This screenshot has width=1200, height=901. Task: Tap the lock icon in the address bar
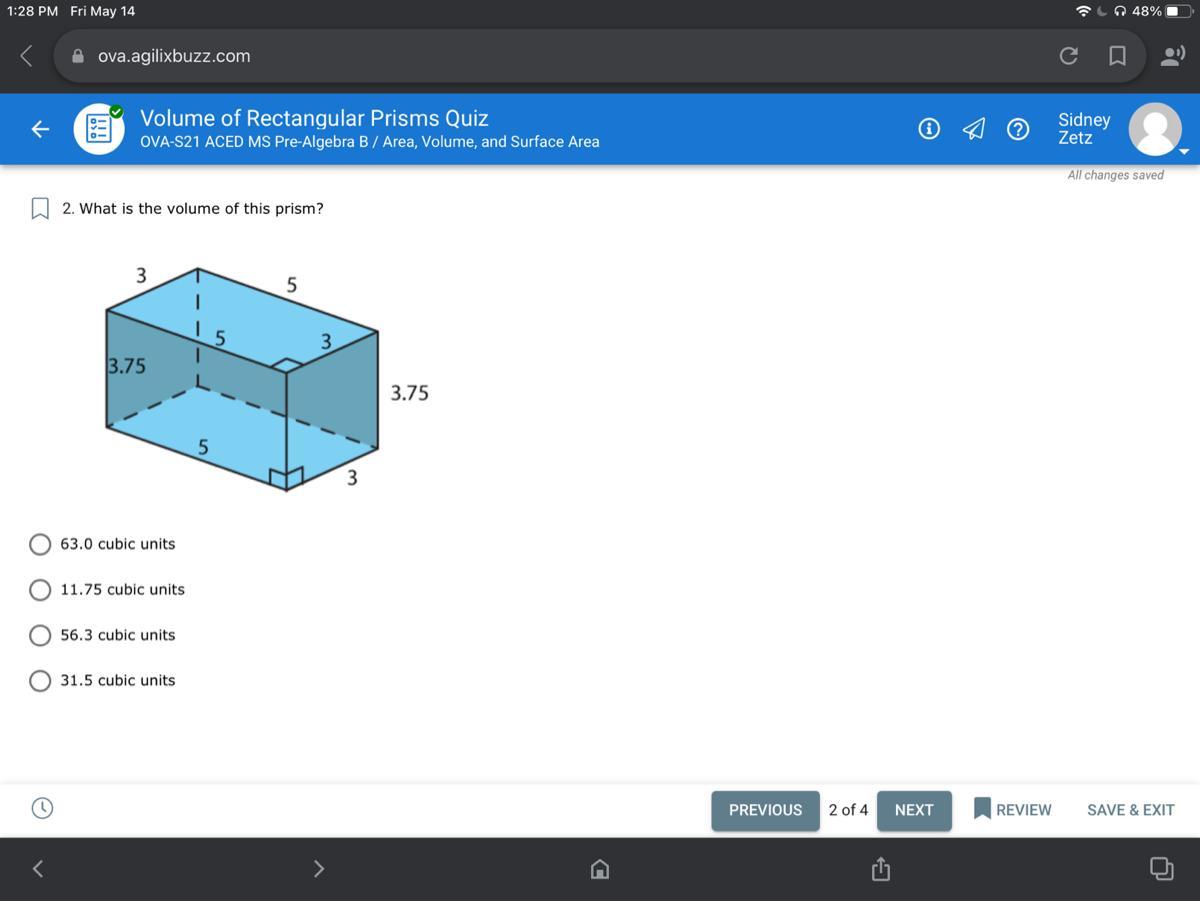click(x=78, y=57)
